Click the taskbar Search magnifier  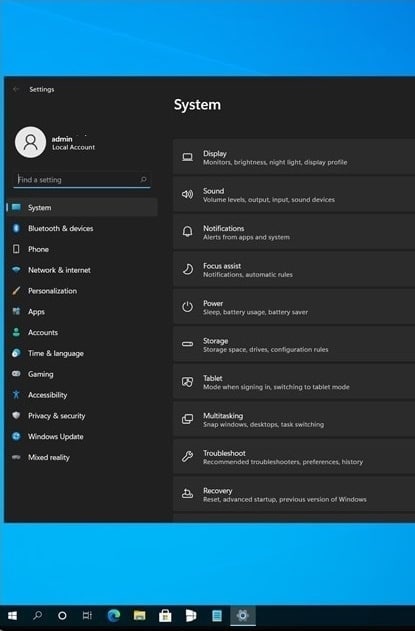tap(37, 615)
